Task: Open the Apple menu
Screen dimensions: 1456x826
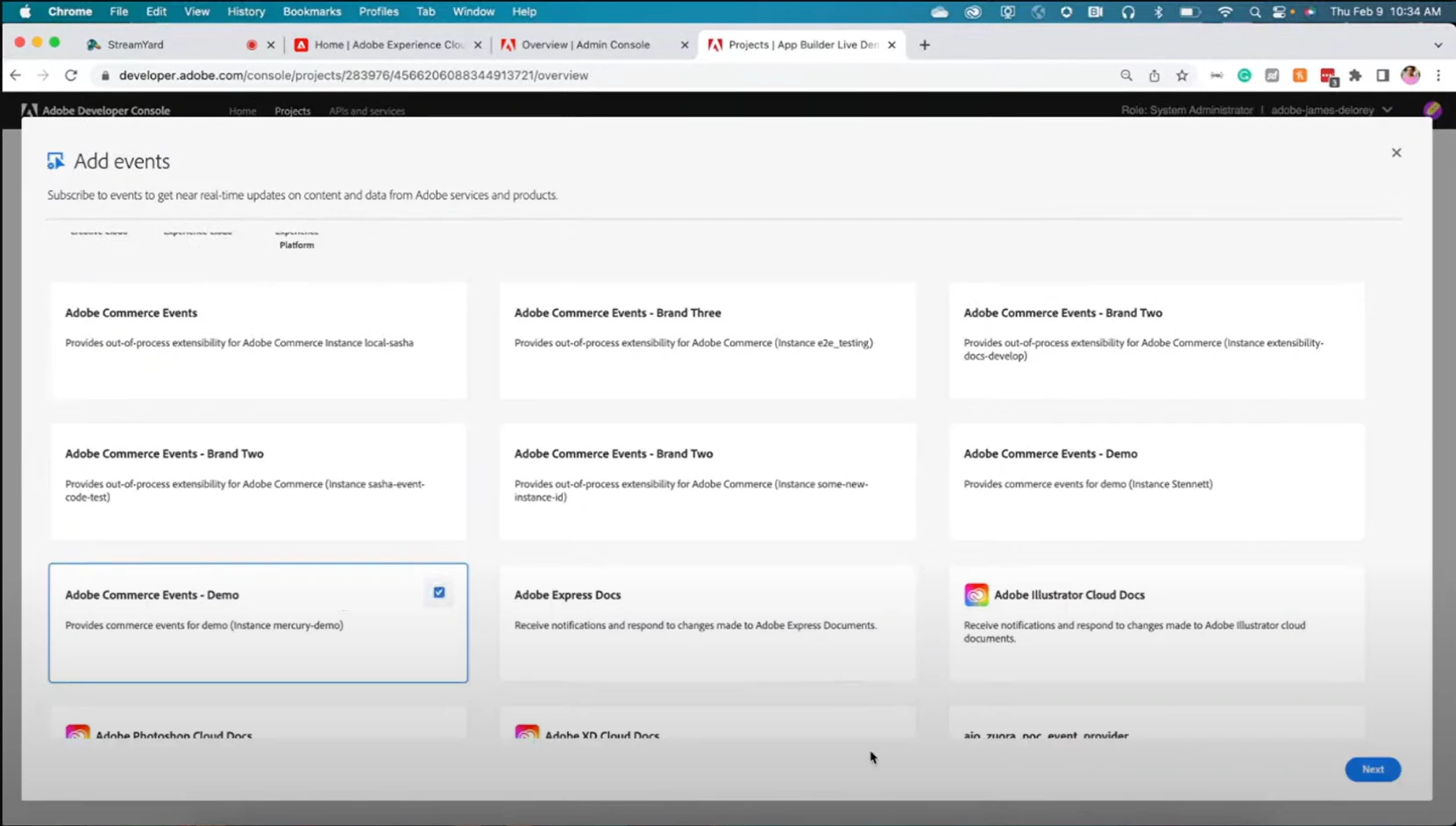Action: [x=25, y=11]
